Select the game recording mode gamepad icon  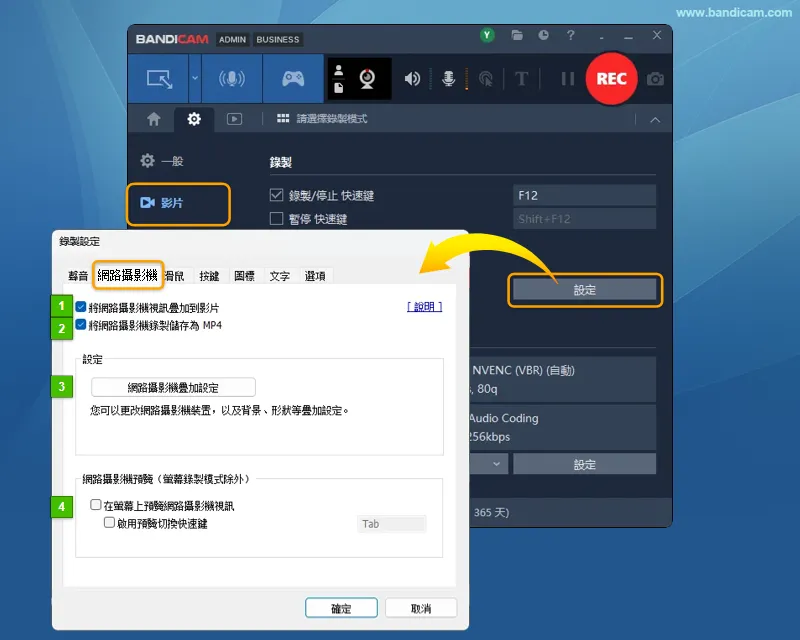click(293, 79)
